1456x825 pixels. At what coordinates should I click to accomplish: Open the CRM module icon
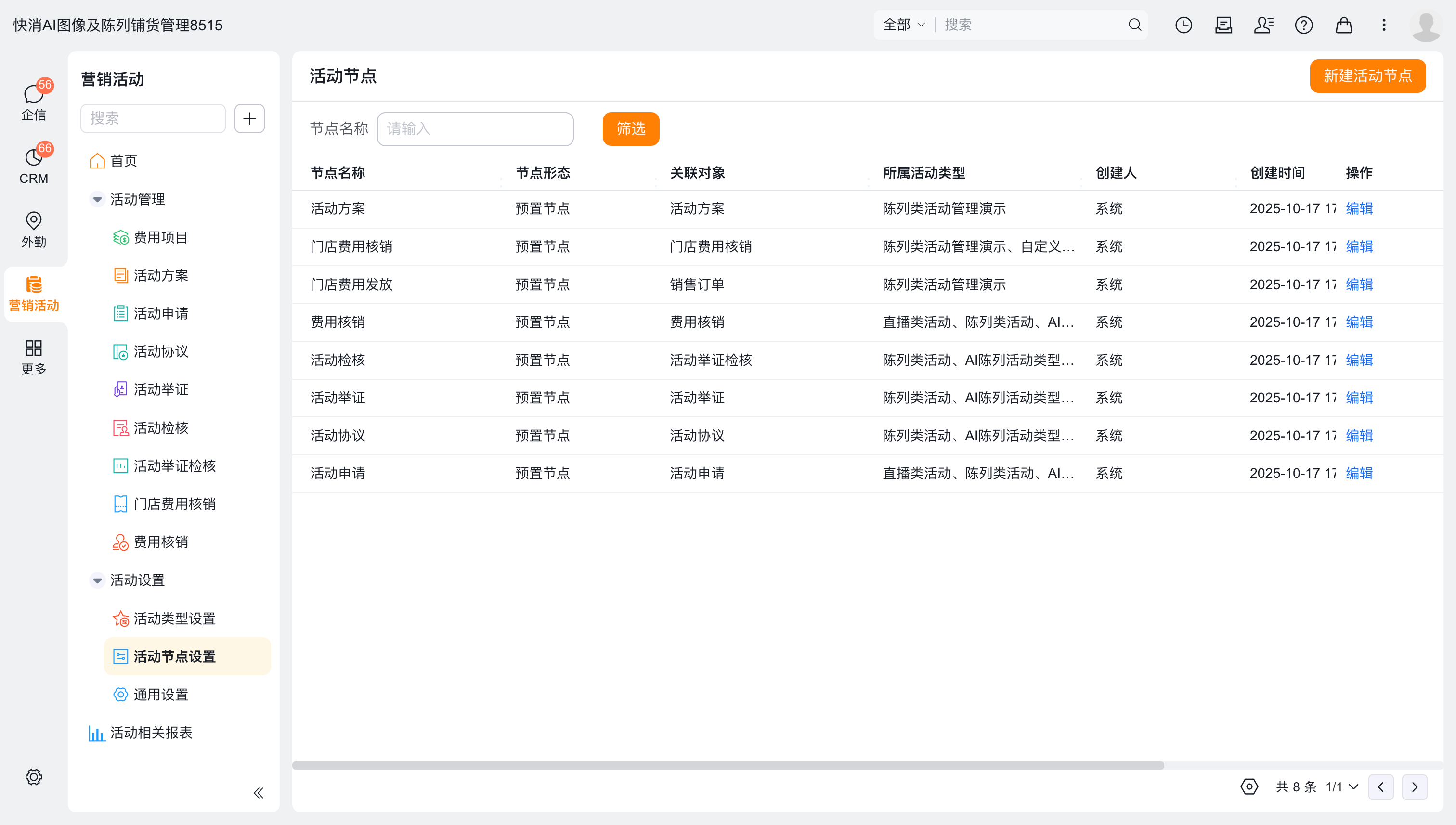coord(34,166)
